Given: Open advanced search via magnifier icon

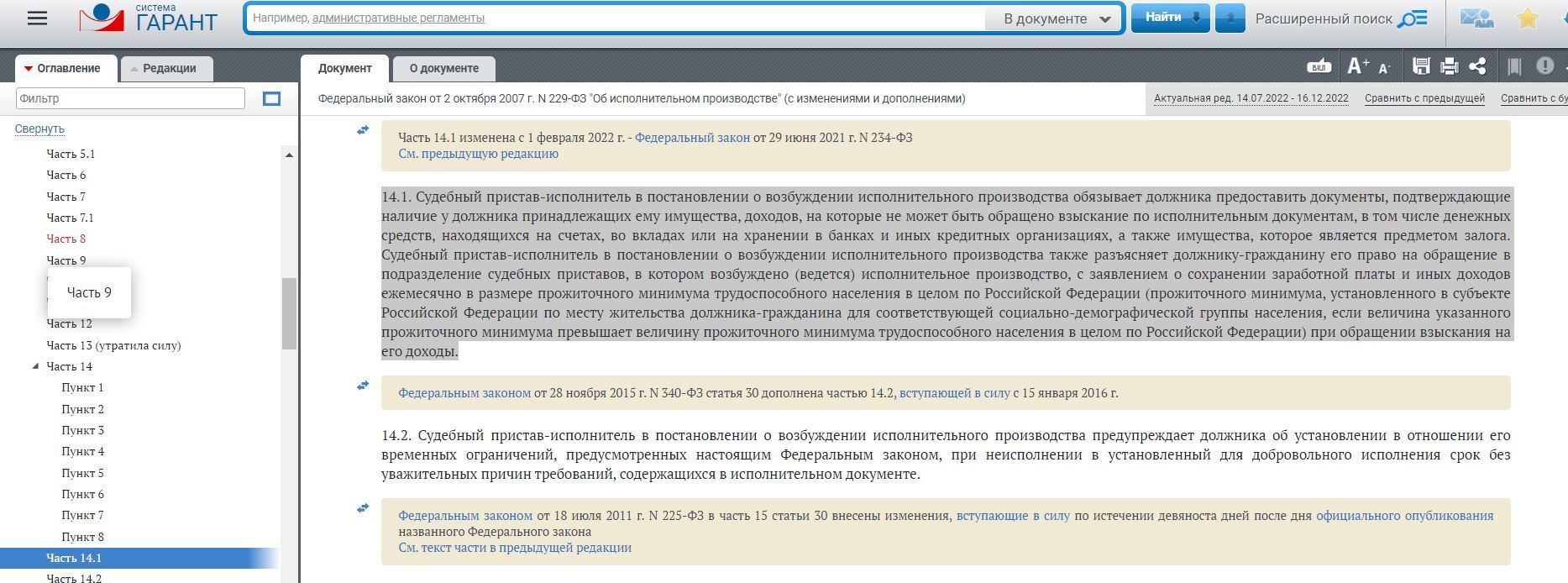Looking at the screenshot, I should click(x=1412, y=18).
